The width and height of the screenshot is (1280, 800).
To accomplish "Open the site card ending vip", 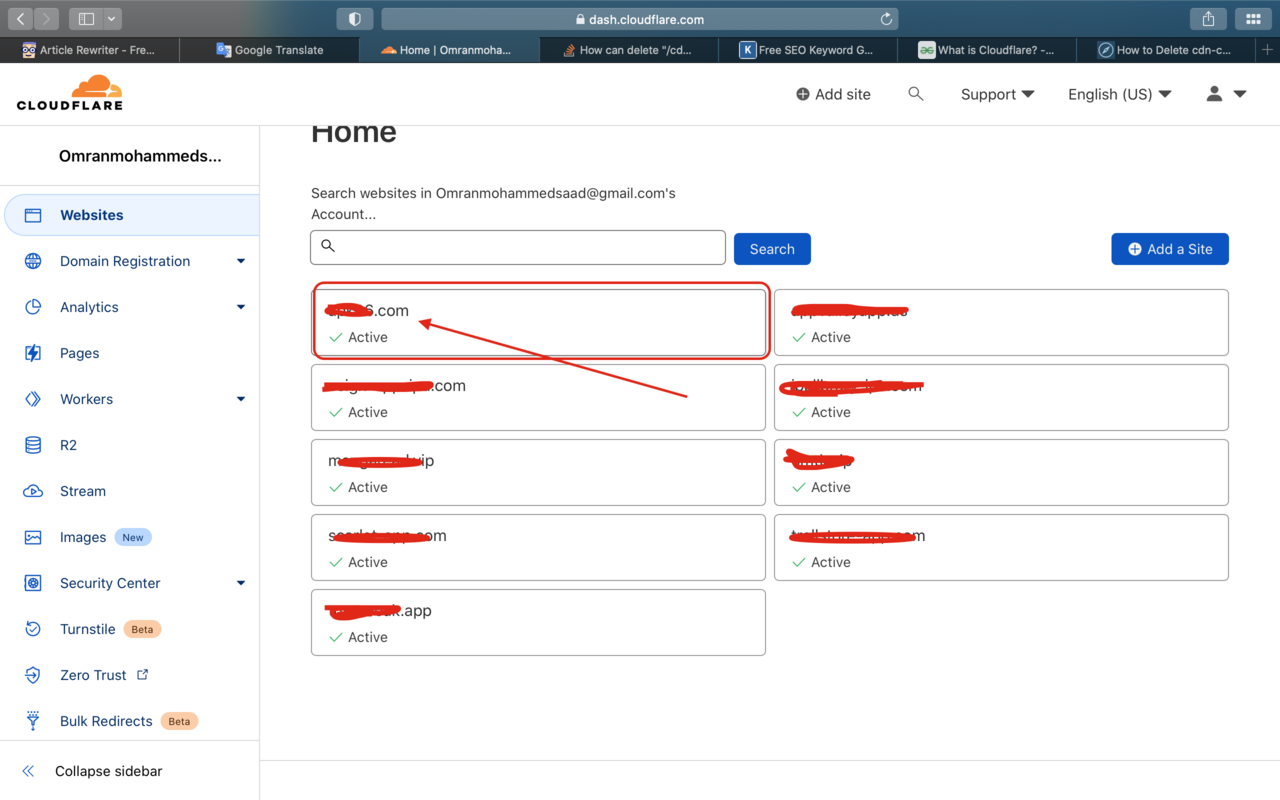I will click(x=538, y=472).
